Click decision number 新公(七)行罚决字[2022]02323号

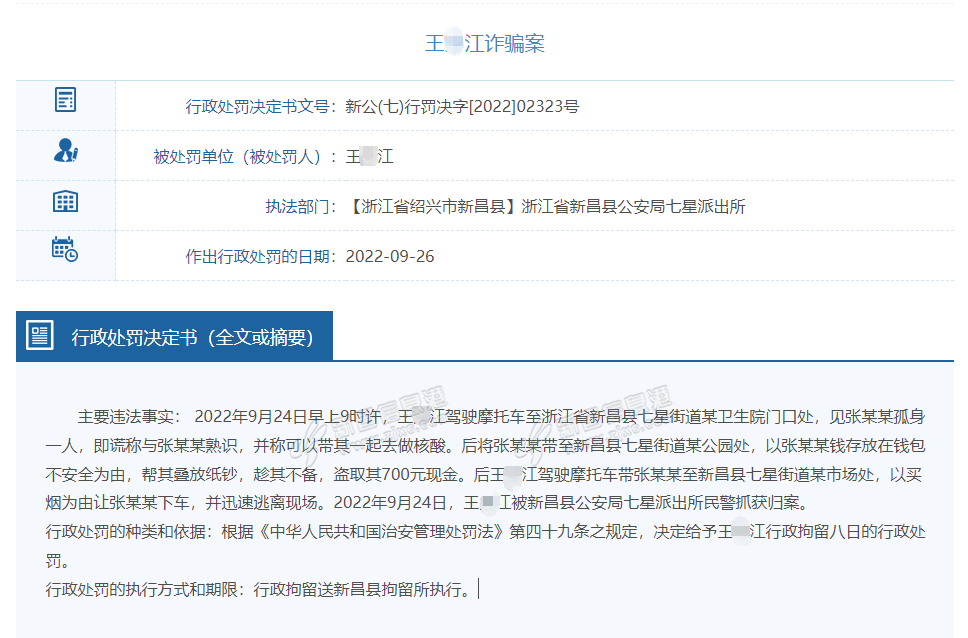pyautogui.click(x=461, y=107)
